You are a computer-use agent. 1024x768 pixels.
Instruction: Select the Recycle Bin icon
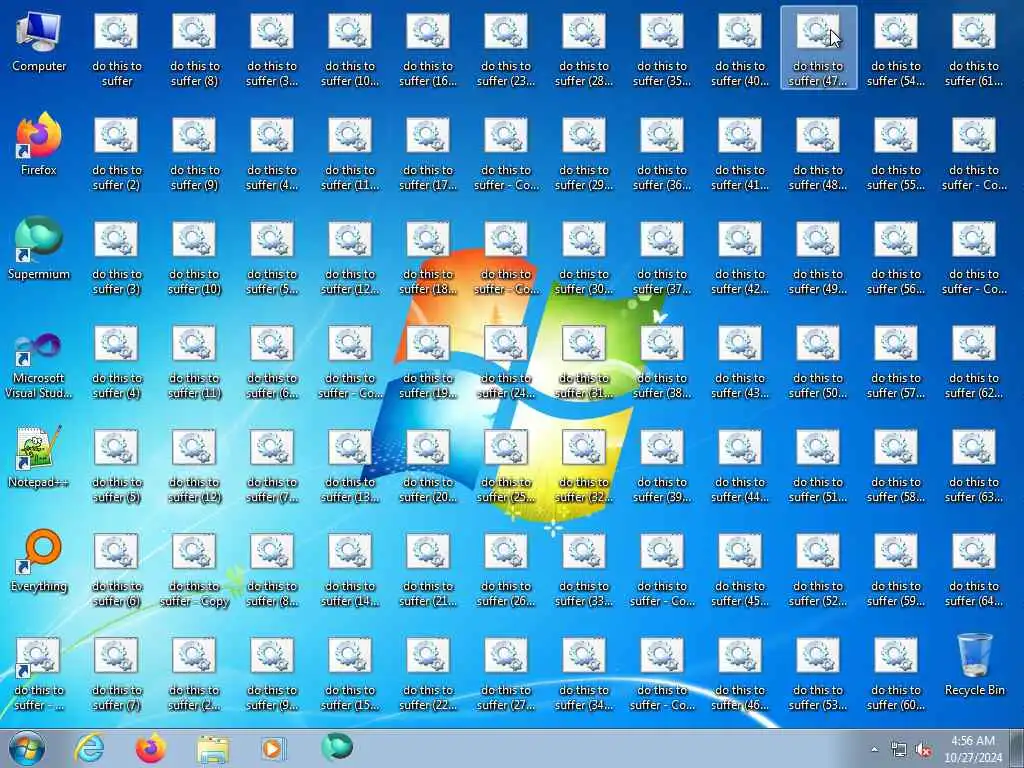pos(974,665)
